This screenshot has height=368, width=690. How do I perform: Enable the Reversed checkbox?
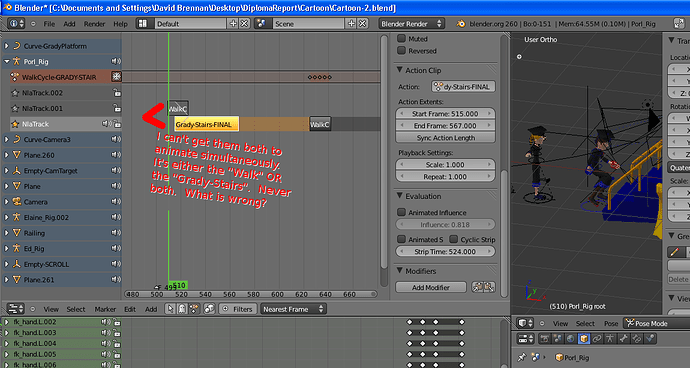coord(401,51)
